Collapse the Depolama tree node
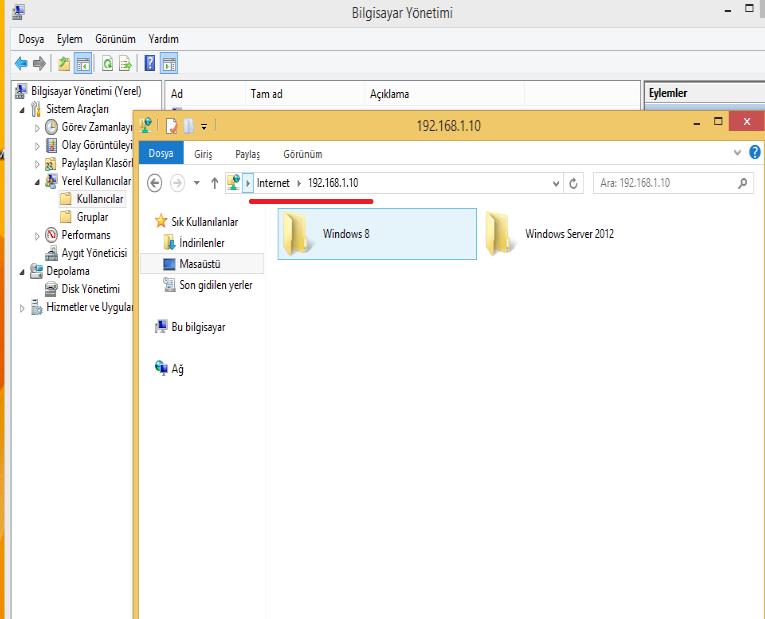Image resolution: width=765 pixels, height=619 pixels. tap(22, 272)
